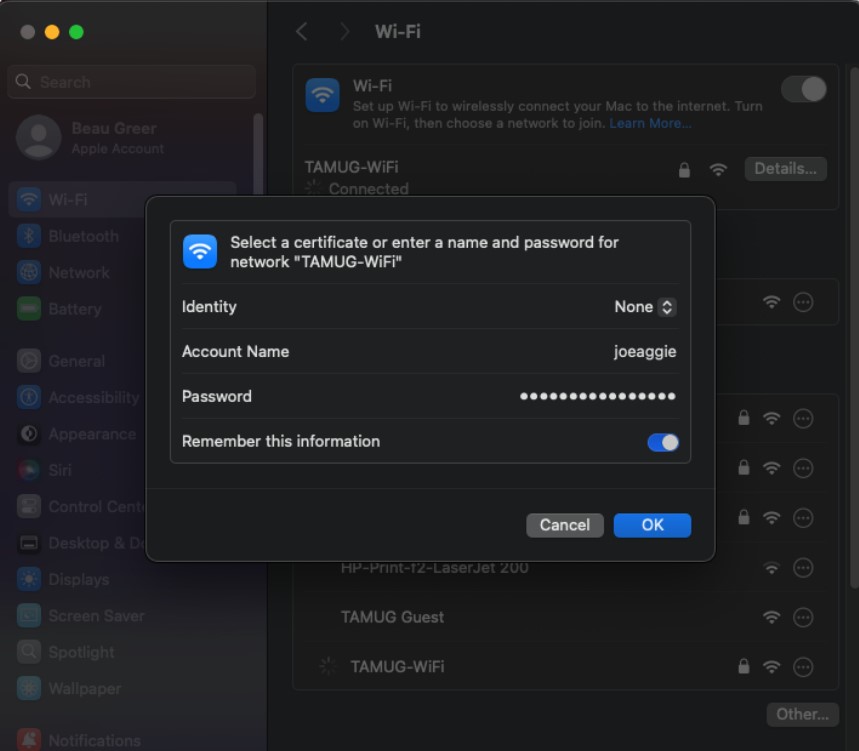Open Network settings via its globe icon
Image resolution: width=859 pixels, height=751 pixels.
[28, 272]
